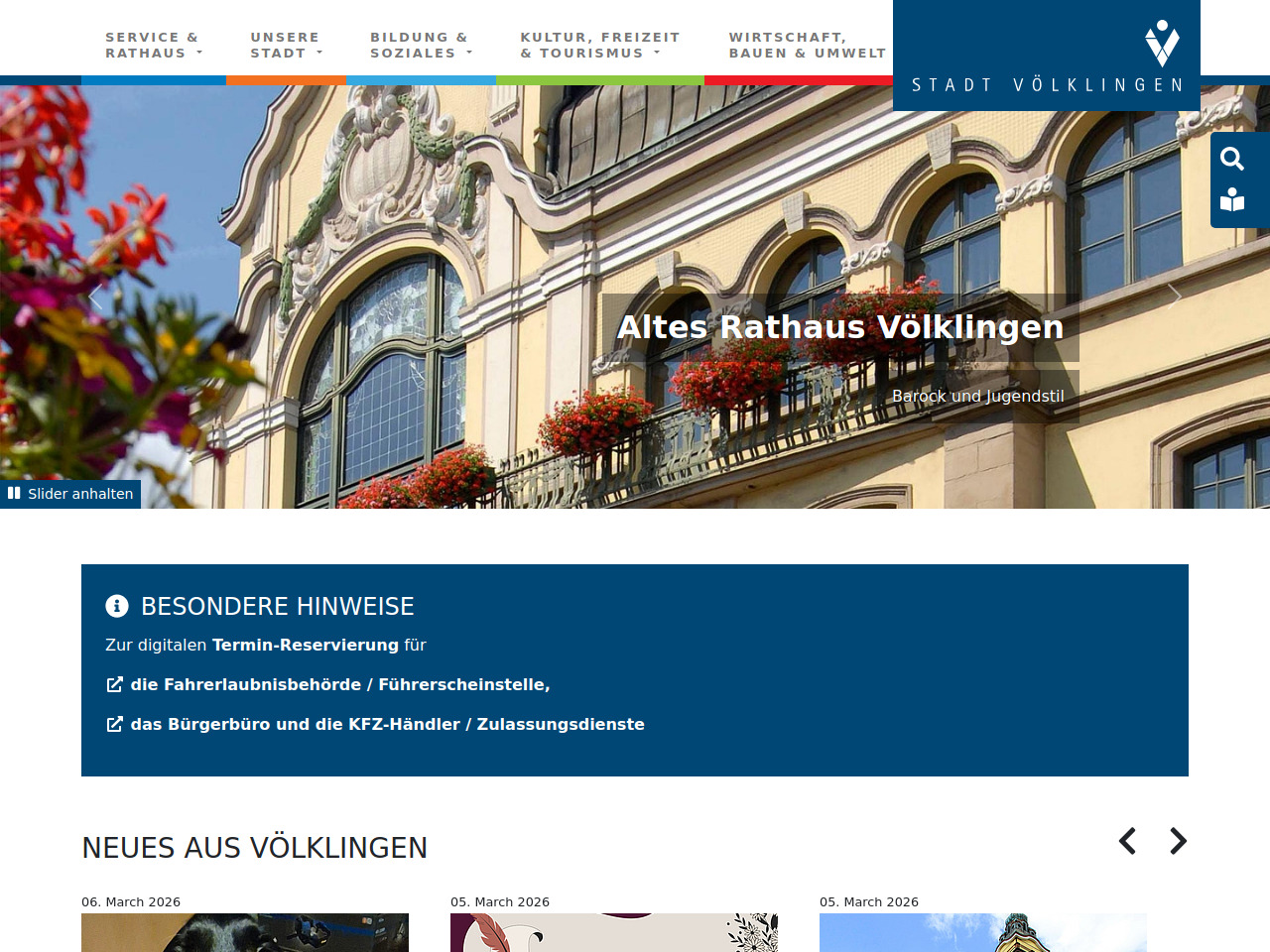
Task: Open the middle news thumbnail with feather
Action: pos(614,932)
